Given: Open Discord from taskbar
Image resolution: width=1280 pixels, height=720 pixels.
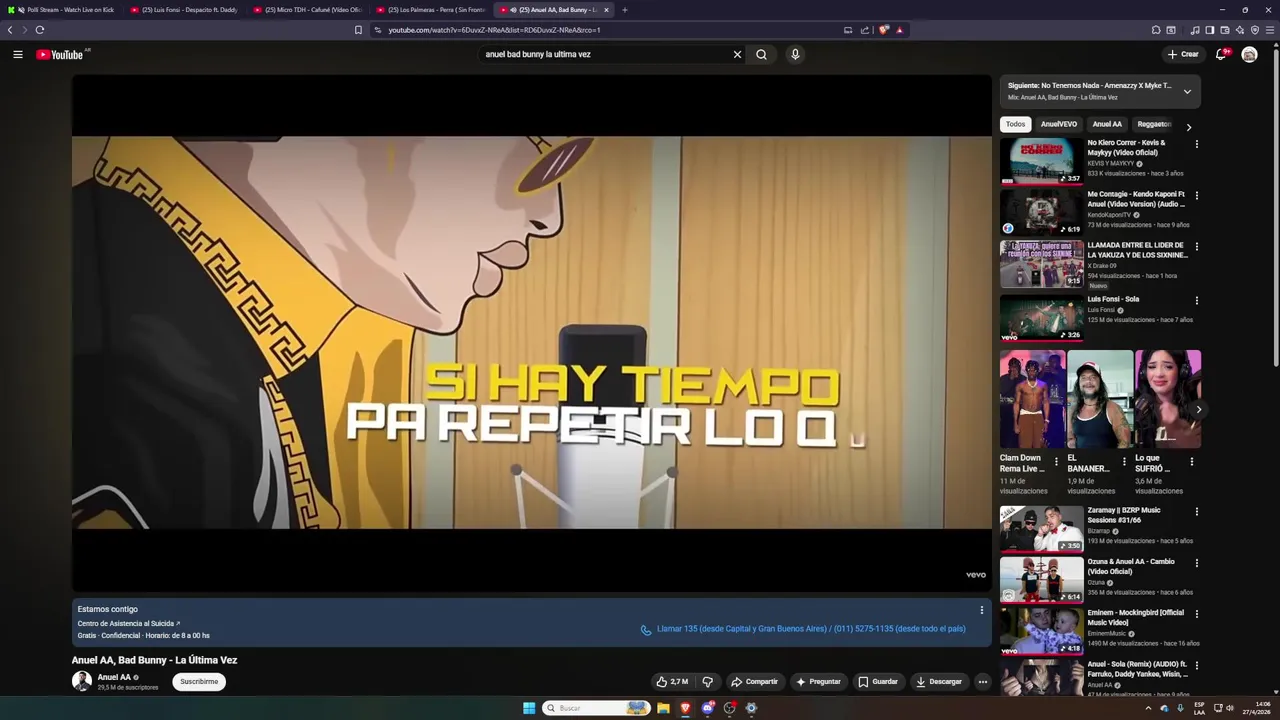Looking at the screenshot, I should click(707, 708).
